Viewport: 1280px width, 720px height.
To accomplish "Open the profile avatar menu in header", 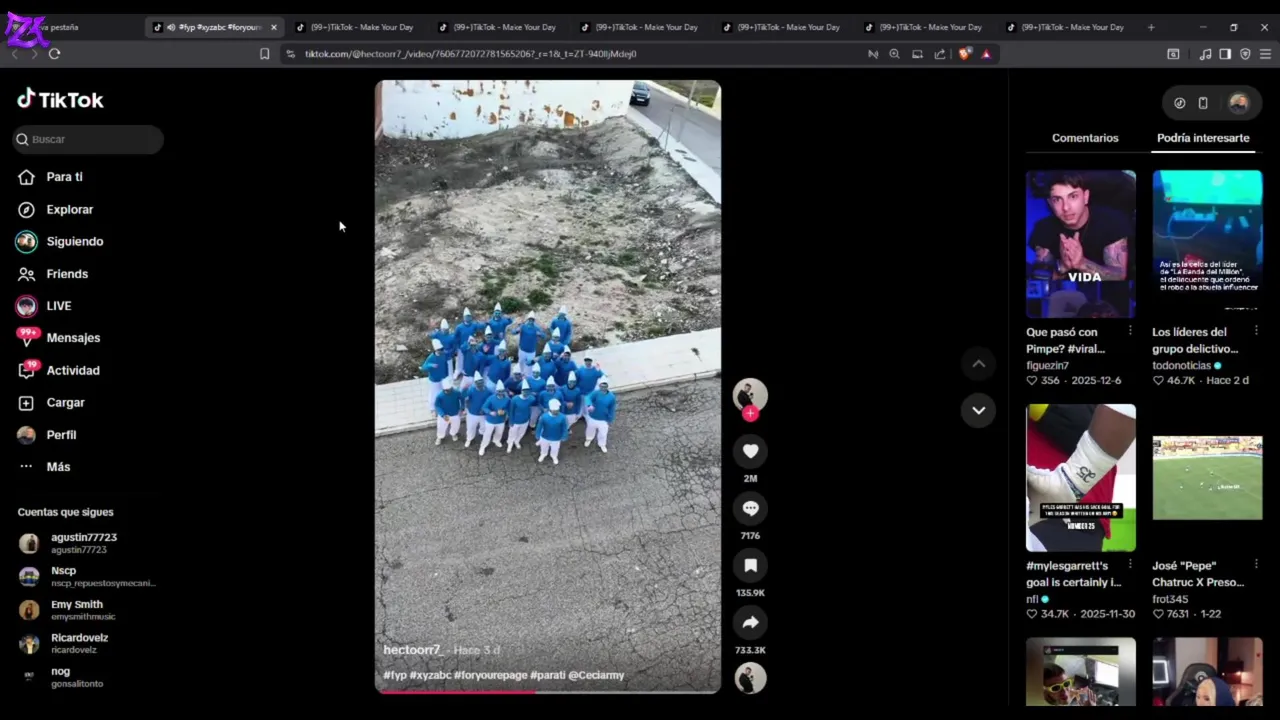I will 1239,103.
